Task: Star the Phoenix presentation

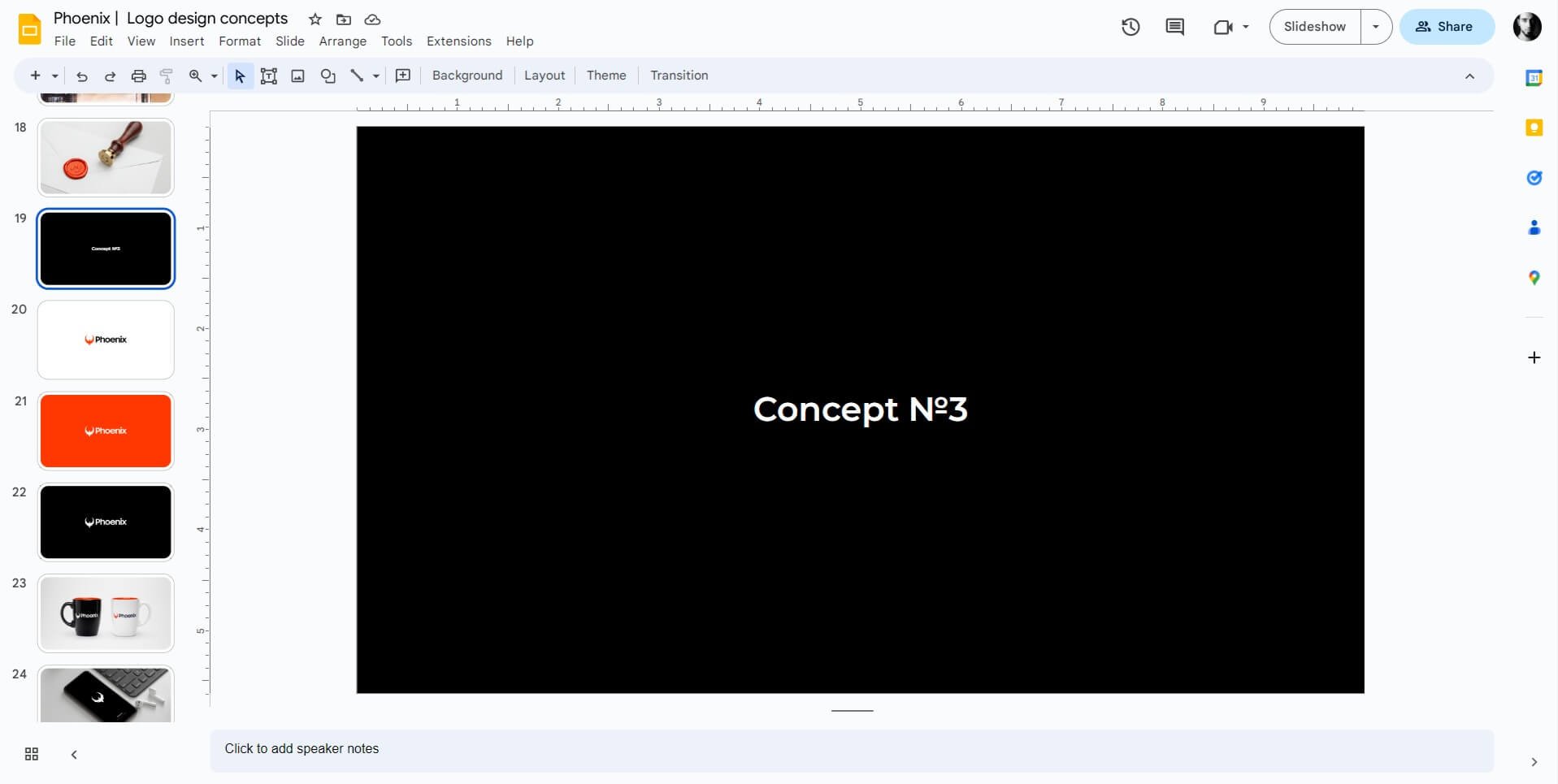Action: pyautogui.click(x=315, y=19)
